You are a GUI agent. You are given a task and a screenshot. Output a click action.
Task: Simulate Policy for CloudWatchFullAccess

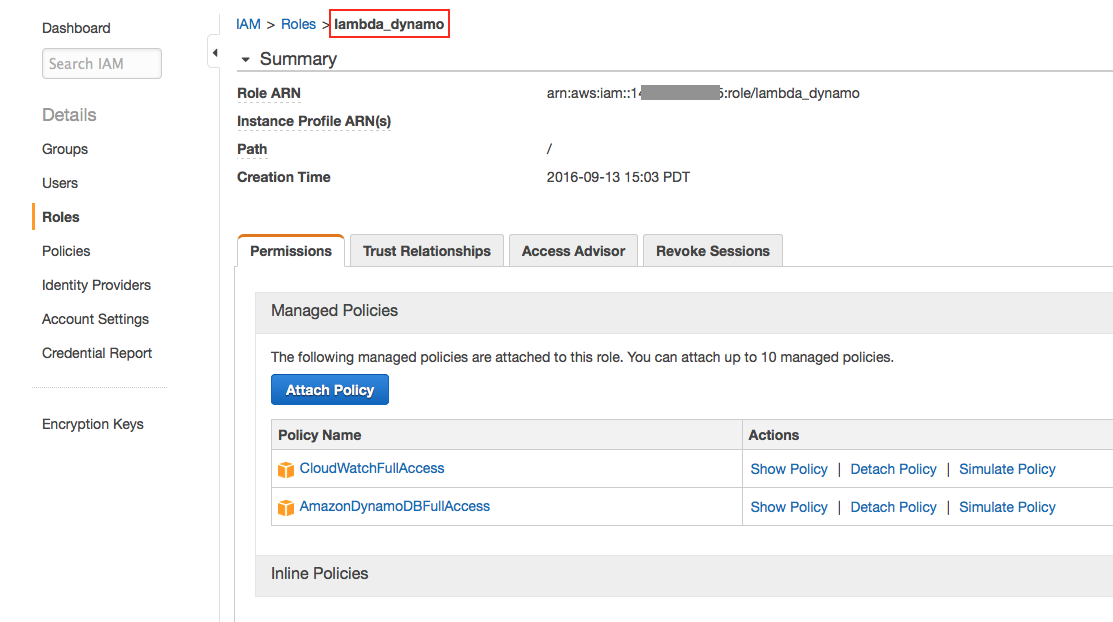point(1007,469)
